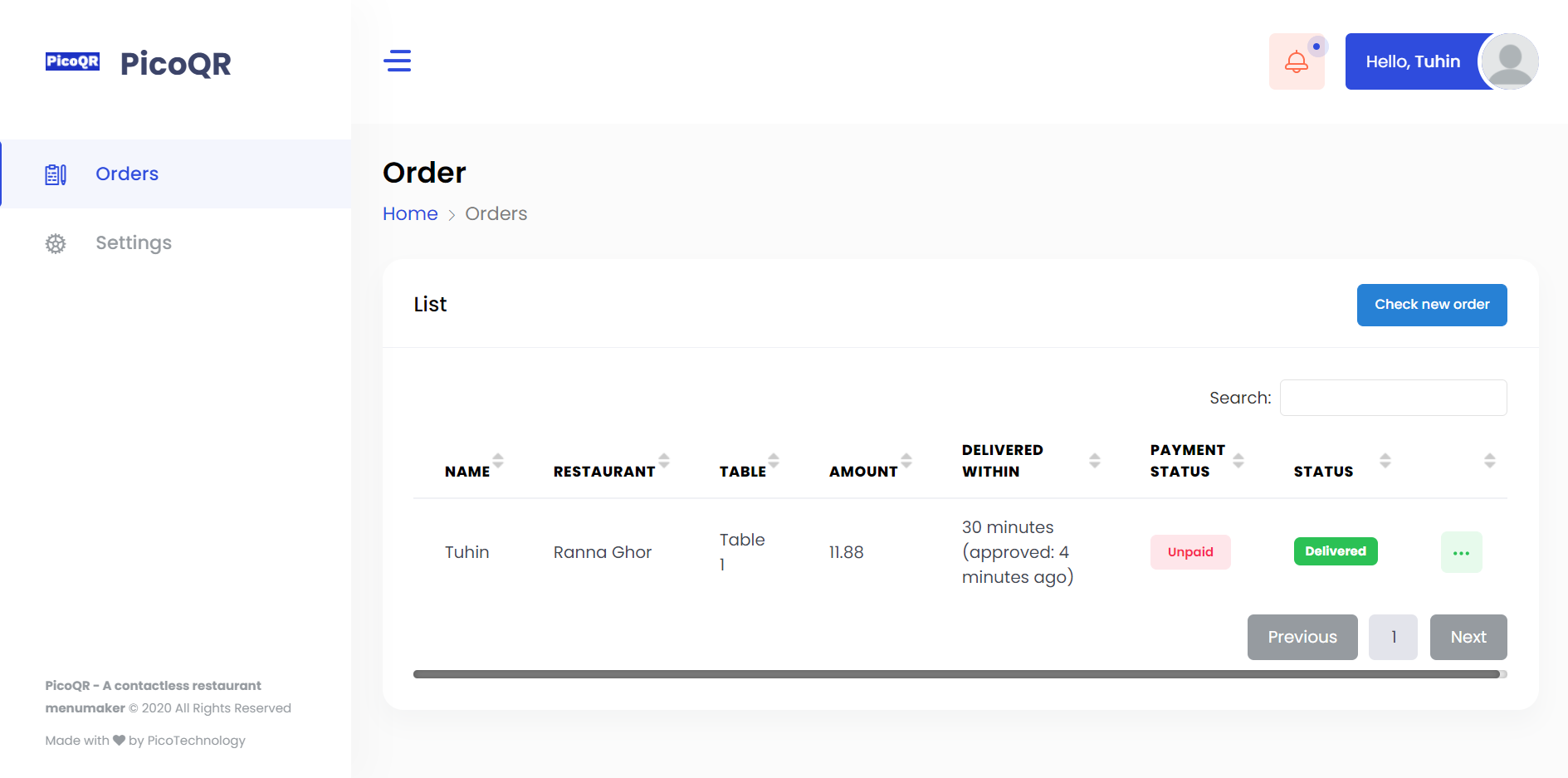The width and height of the screenshot is (1568, 778).
Task: Toggle the hamburger sidebar menu
Action: (x=397, y=61)
